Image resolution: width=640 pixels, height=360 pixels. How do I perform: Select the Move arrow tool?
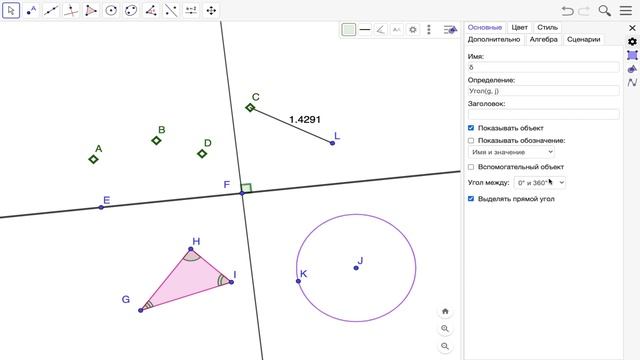click(11, 10)
